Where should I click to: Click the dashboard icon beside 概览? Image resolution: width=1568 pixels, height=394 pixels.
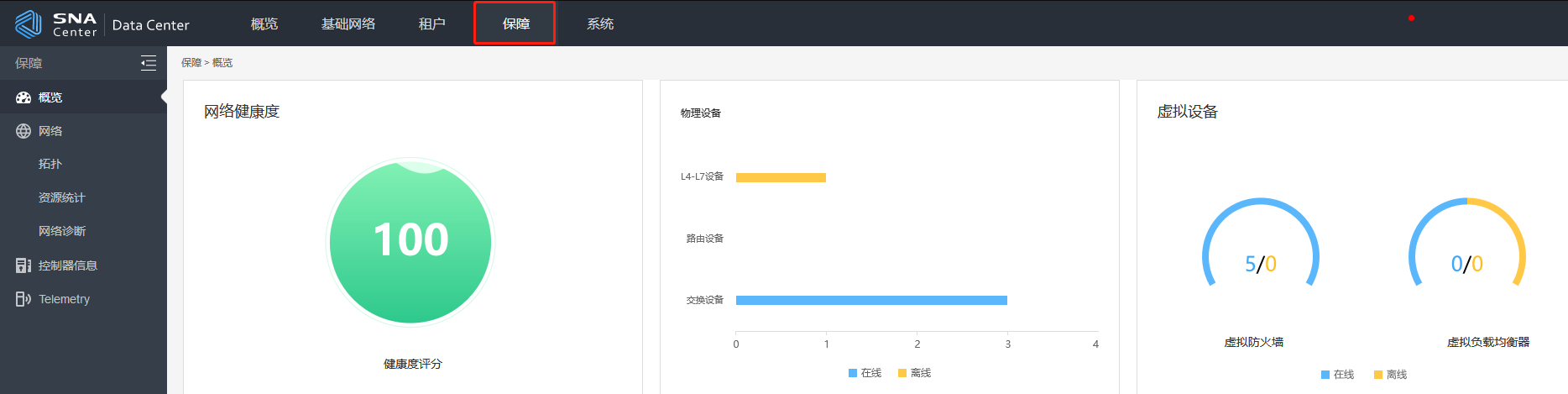[x=24, y=97]
